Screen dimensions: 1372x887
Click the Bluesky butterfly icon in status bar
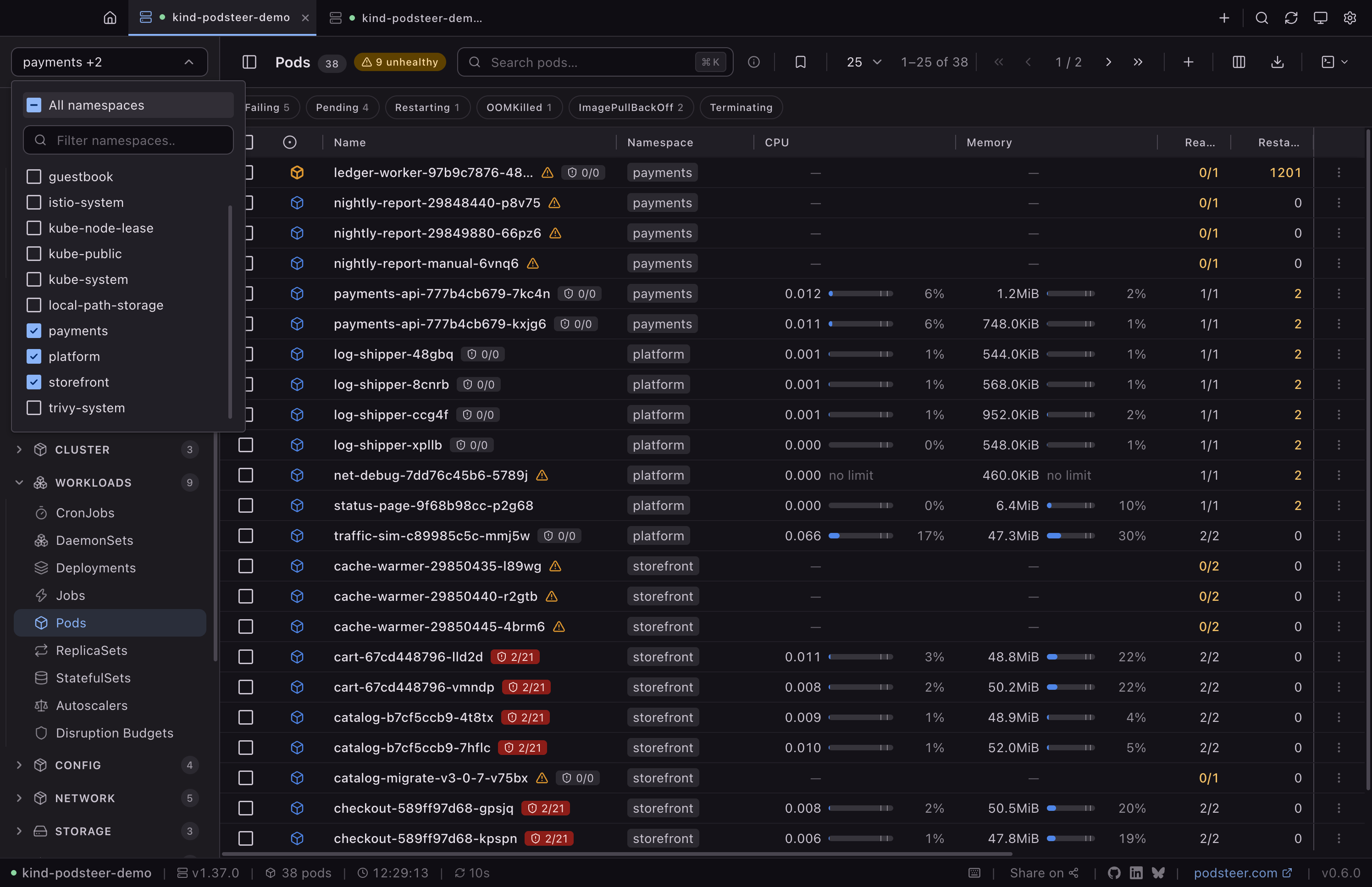pyautogui.click(x=1158, y=873)
